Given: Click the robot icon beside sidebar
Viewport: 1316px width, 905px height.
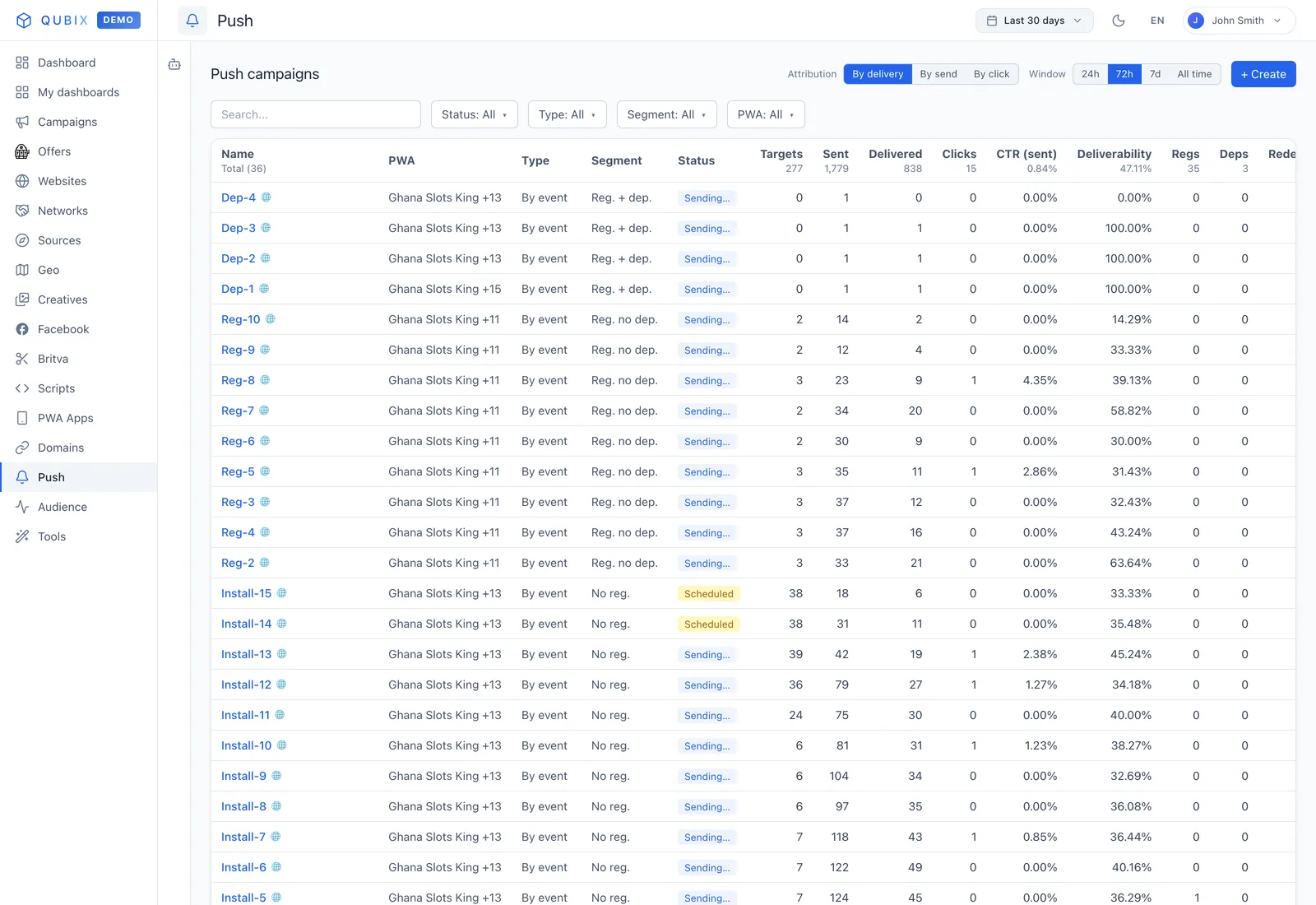Looking at the screenshot, I should [174, 64].
